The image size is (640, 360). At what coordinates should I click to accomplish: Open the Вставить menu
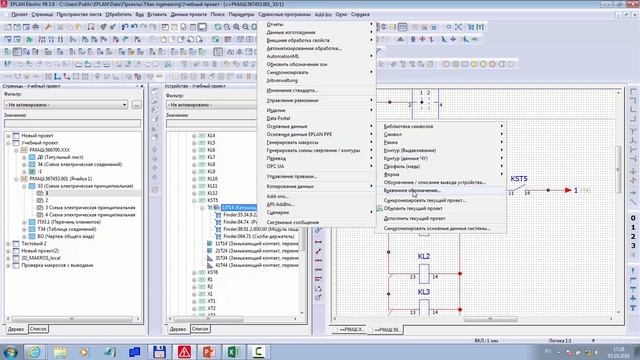click(x=157, y=14)
